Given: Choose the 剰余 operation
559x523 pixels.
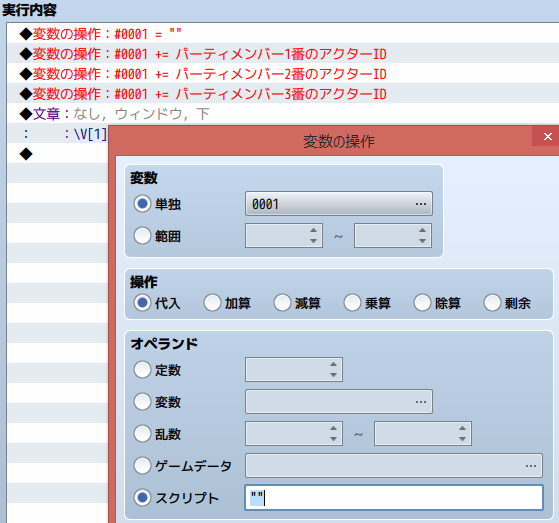Looking at the screenshot, I should click(492, 303).
